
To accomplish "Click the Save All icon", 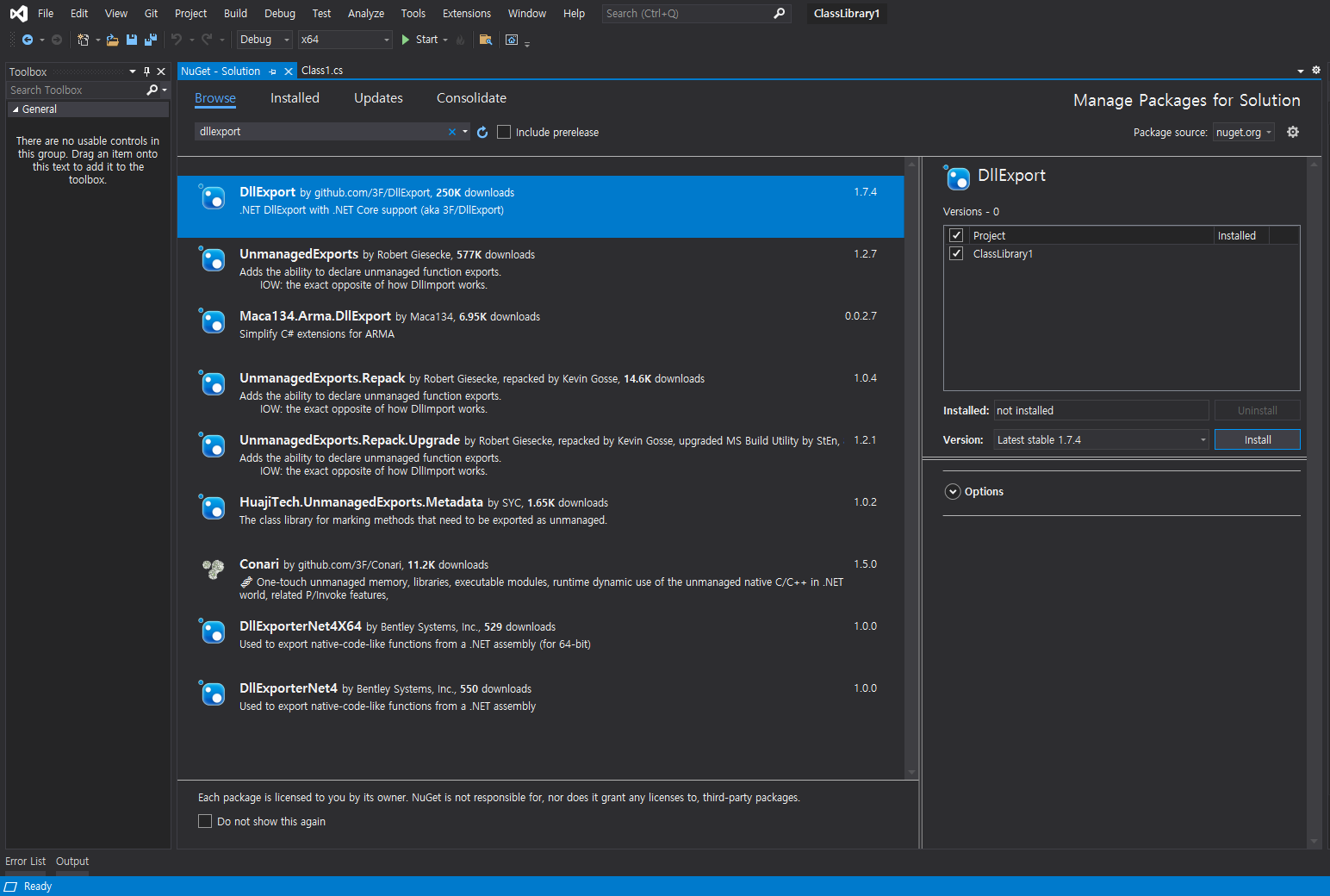I will 151,40.
